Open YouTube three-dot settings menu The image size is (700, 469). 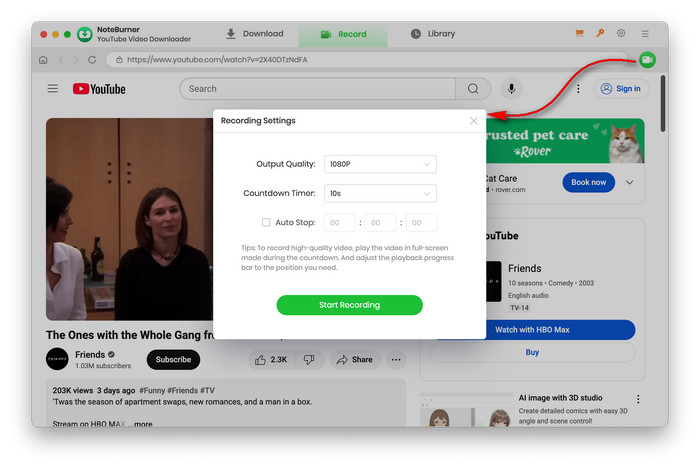578,89
